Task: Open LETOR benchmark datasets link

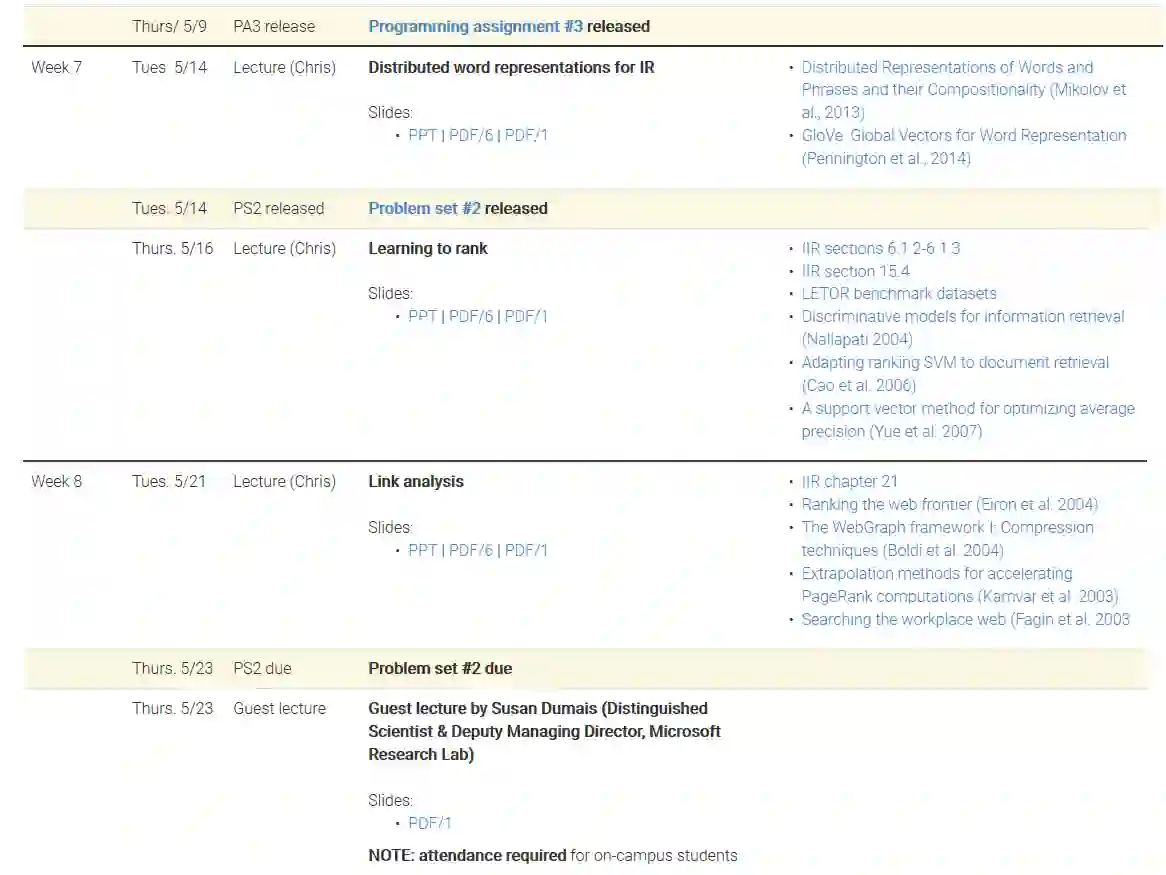Action: 898,294
